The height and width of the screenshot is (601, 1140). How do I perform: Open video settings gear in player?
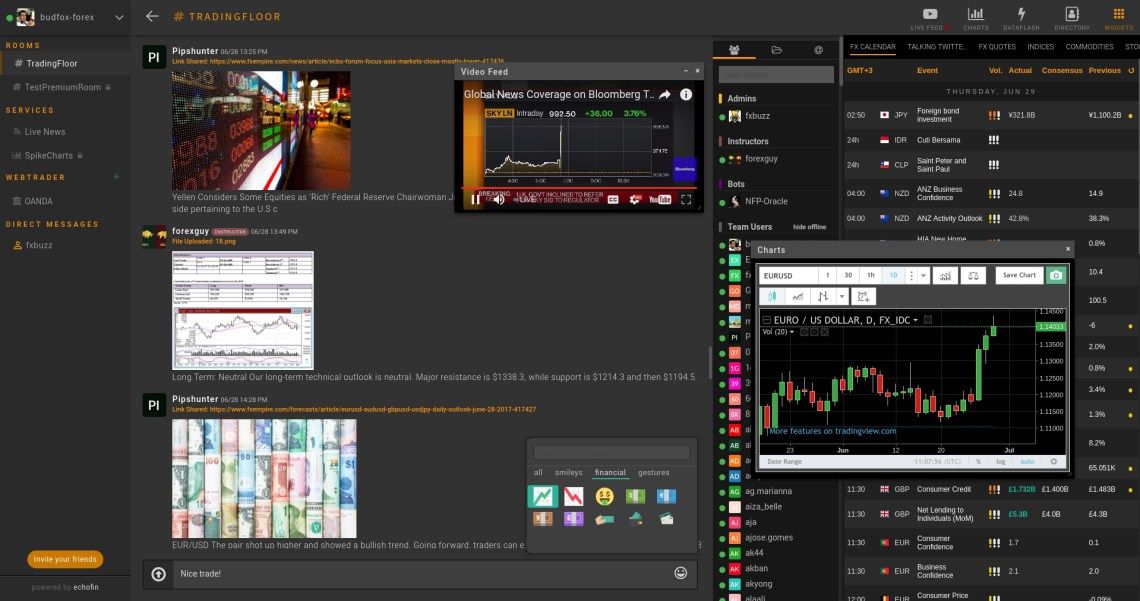pyautogui.click(x=635, y=199)
